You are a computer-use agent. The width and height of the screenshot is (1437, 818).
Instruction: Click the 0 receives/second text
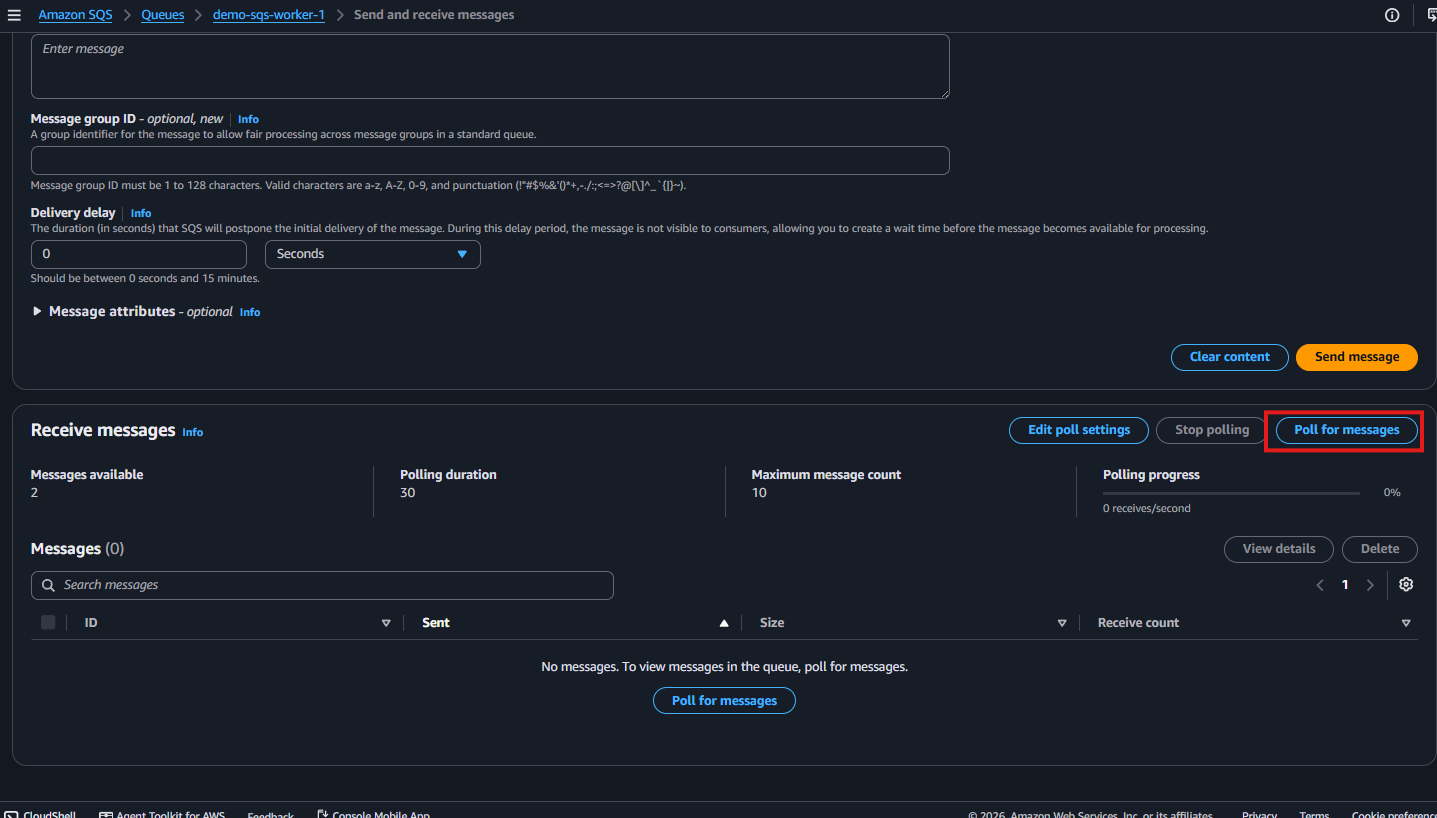point(1147,508)
